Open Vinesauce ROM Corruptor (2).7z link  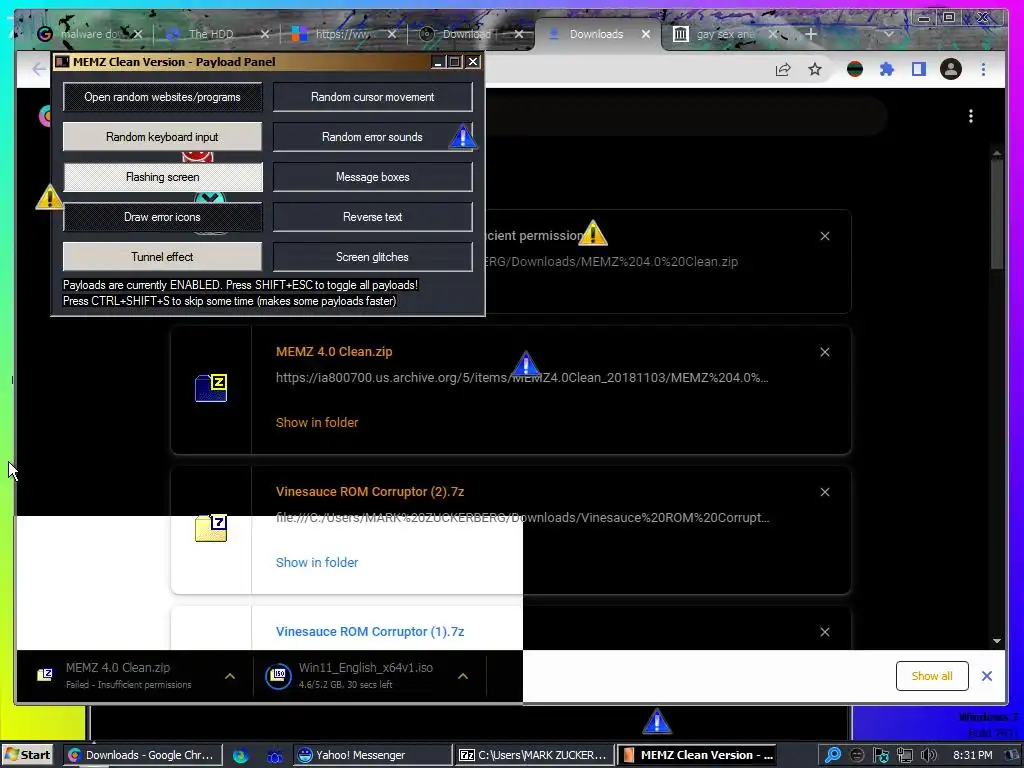pos(370,492)
